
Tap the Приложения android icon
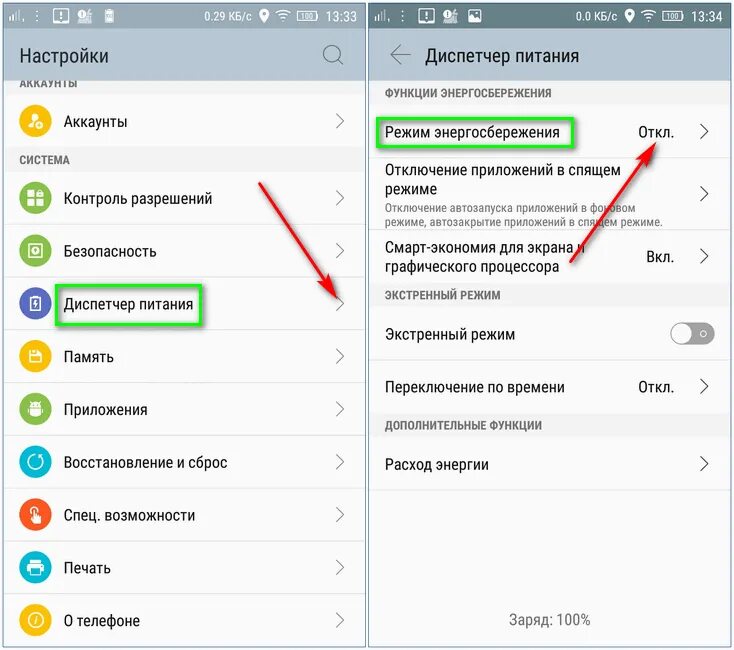(35, 409)
